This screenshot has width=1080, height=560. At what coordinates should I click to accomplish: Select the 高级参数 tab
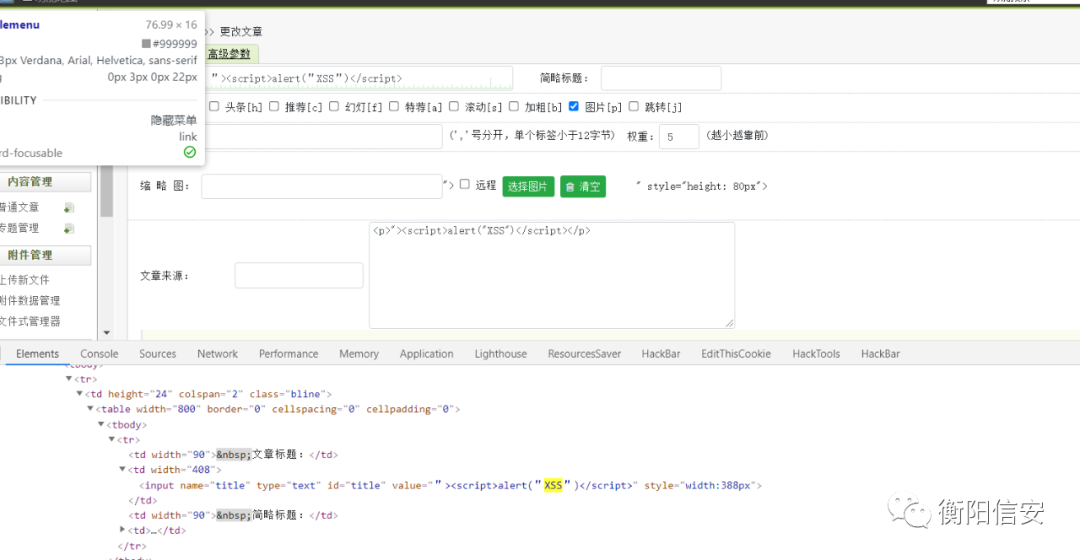click(x=229, y=54)
